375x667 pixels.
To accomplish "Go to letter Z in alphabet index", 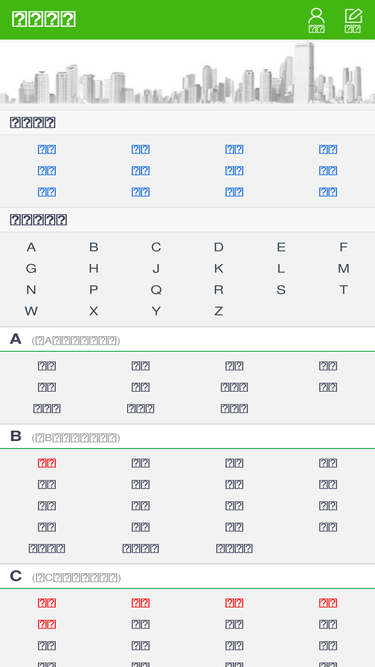I will [x=219, y=311].
